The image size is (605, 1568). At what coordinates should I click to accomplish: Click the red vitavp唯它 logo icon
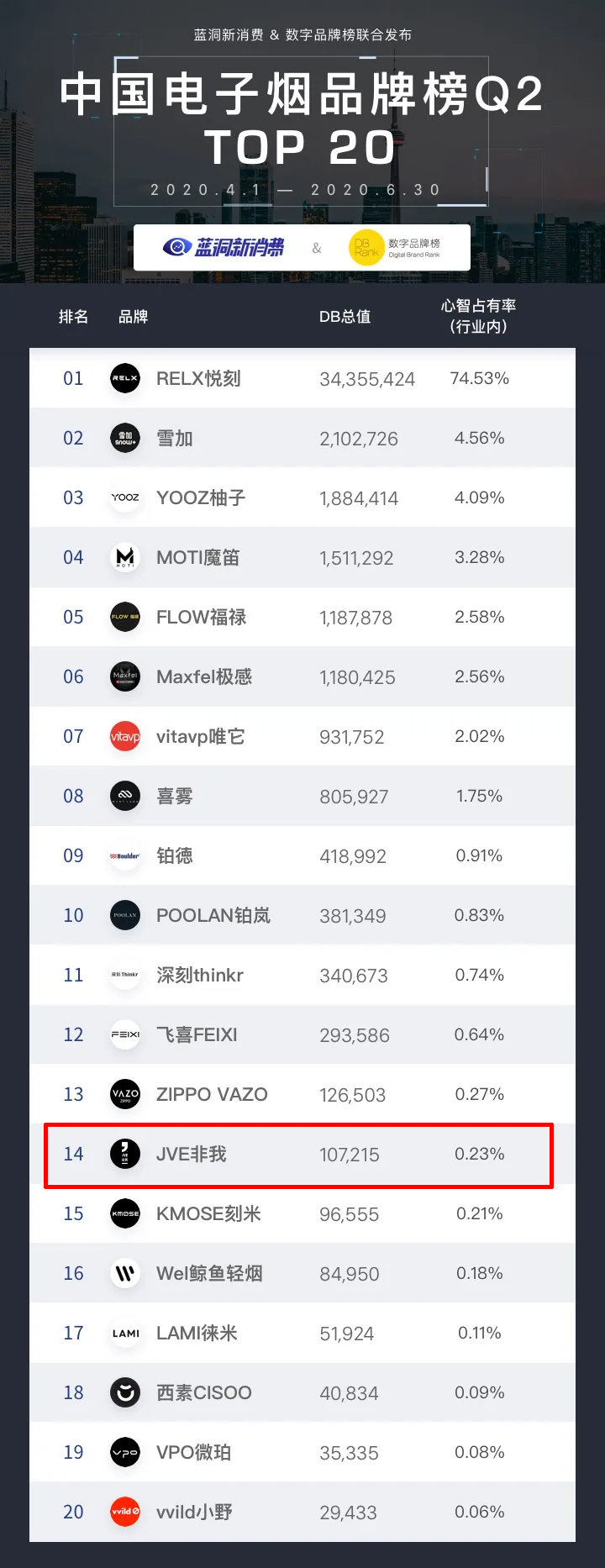pos(125,736)
